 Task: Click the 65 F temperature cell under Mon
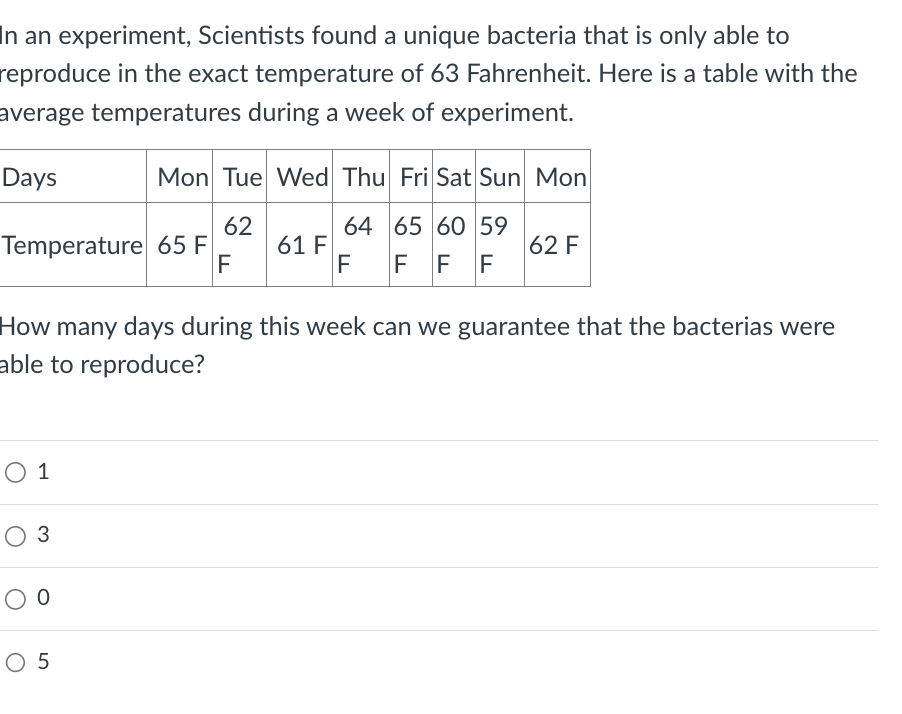pos(181,245)
